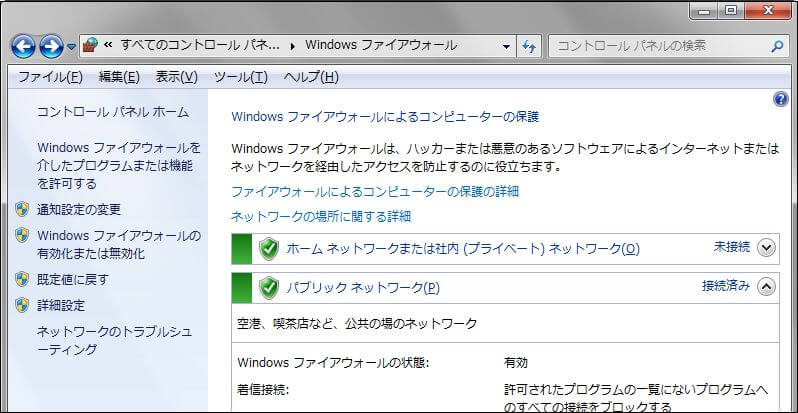
Task: Click the パブリック ネットワーク(P) heading
Action: (363, 288)
